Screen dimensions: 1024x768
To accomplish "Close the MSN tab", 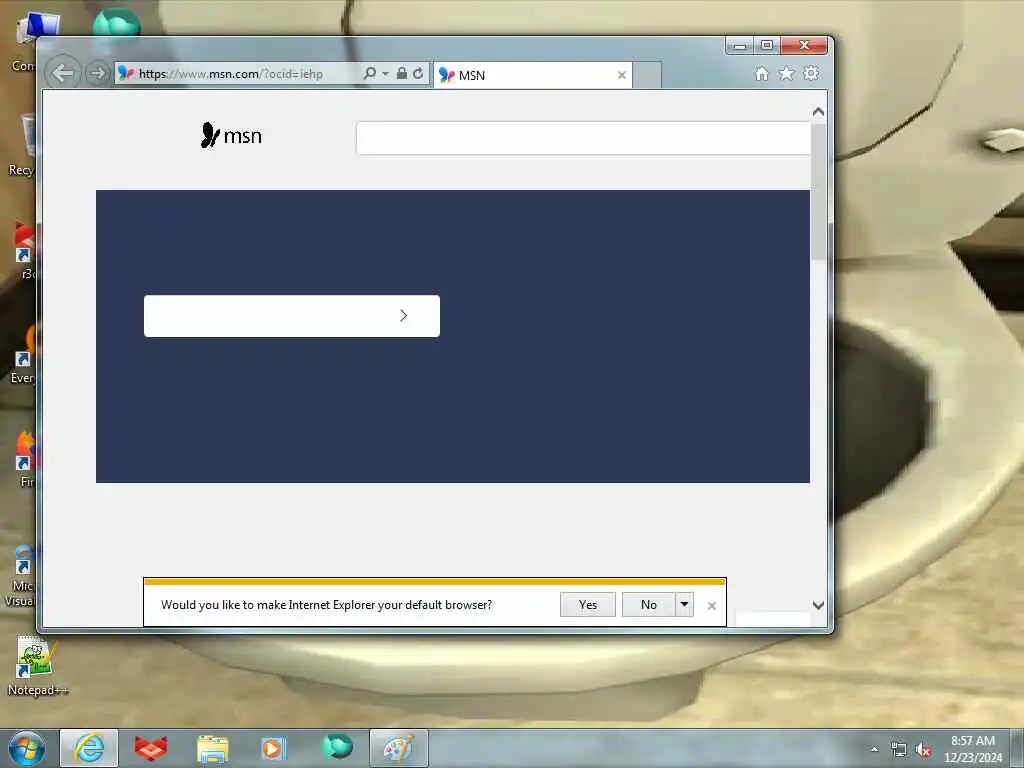I will [x=622, y=75].
